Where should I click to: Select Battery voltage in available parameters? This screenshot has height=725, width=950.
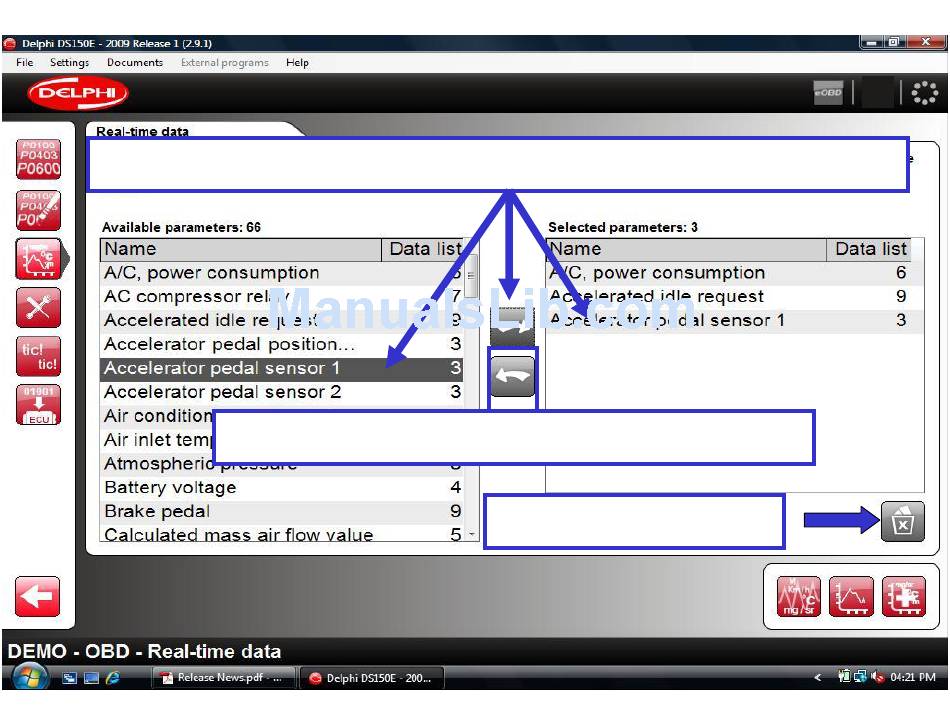tap(171, 488)
